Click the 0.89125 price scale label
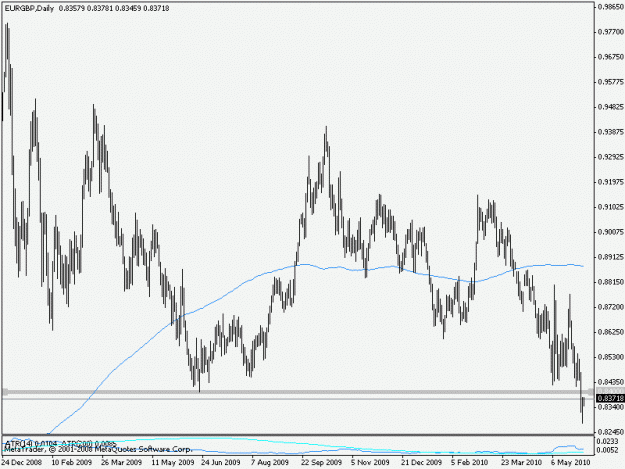The height and width of the screenshot is (469, 625). tap(611, 257)
